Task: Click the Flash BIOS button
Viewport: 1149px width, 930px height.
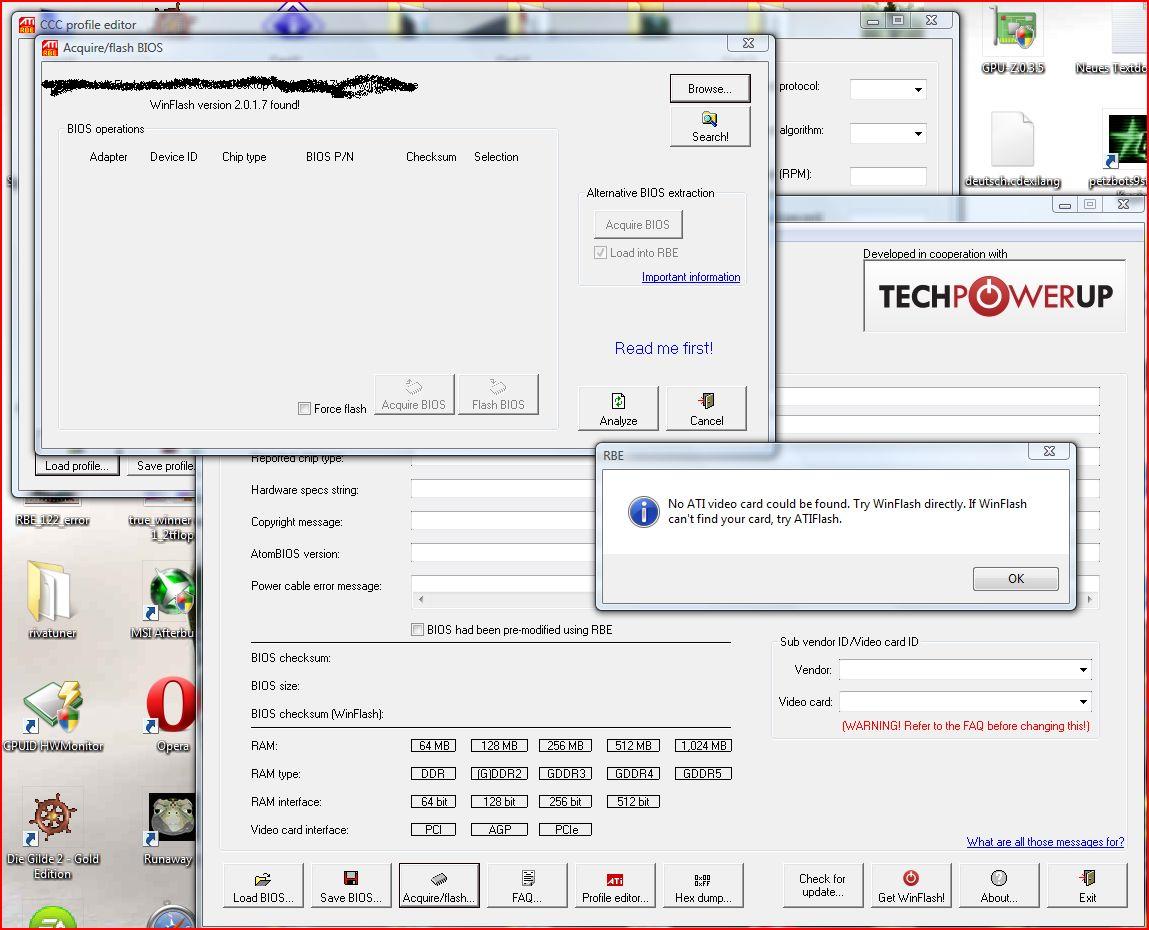Action: (498, 395)
